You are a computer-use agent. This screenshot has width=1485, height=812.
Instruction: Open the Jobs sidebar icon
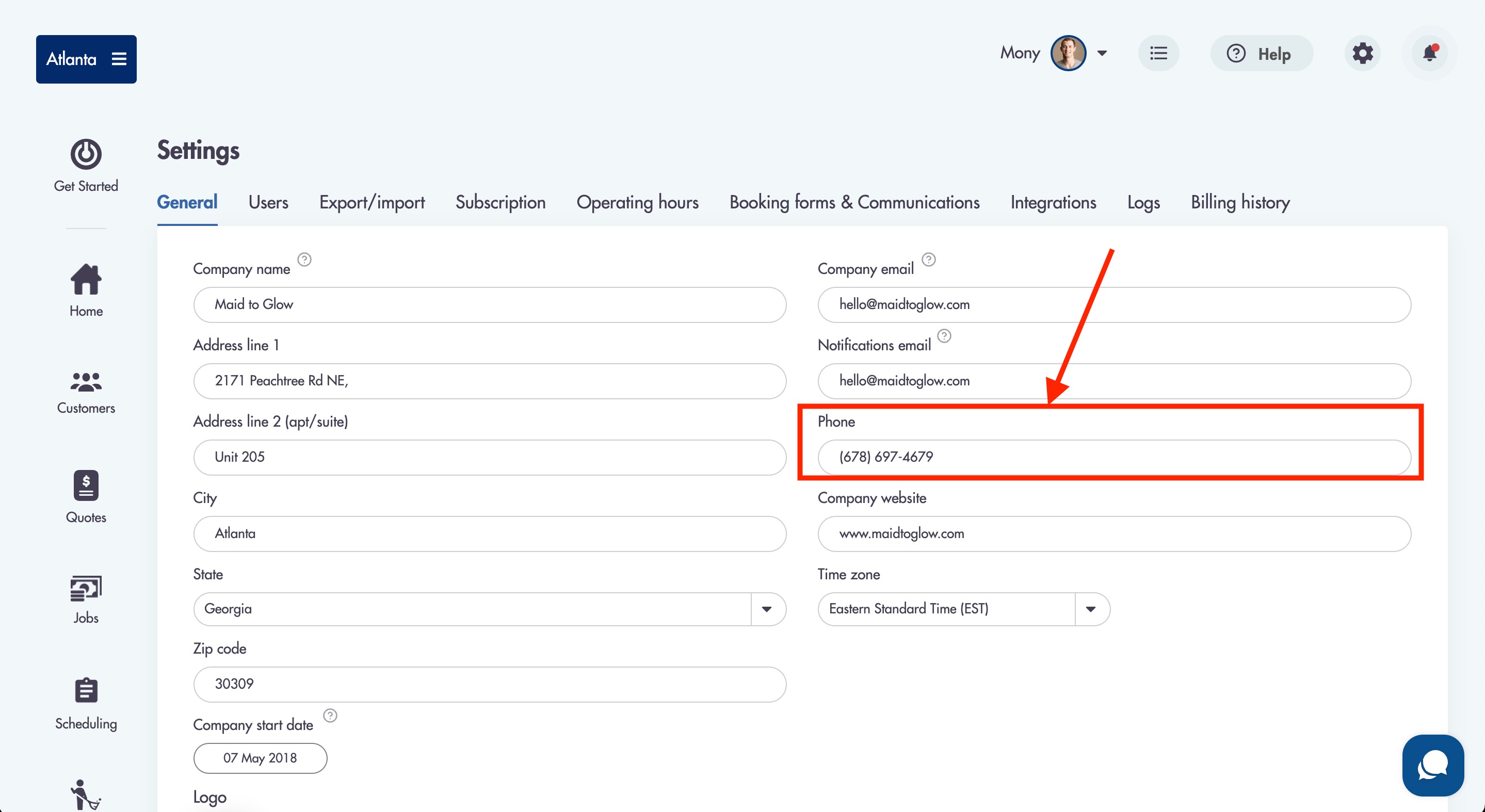click(86, 589)
